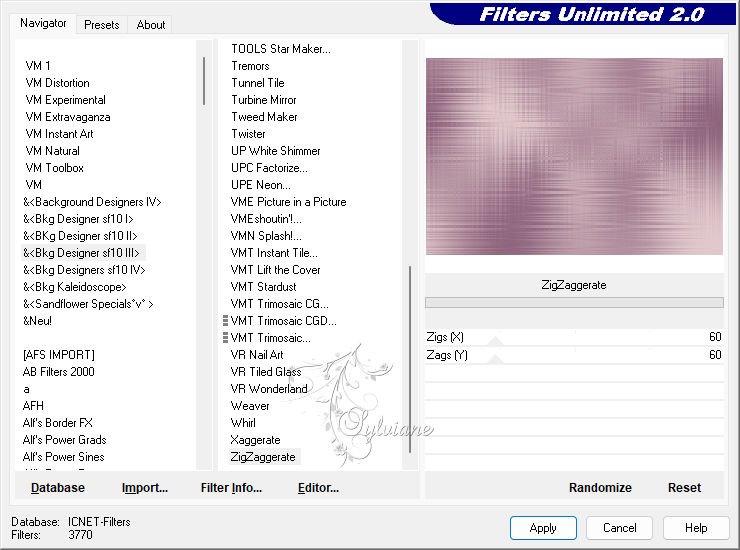Choose ZigZaggerate filter in list
The height and width of the screenshot is (550, 740).
coord(263,457)
